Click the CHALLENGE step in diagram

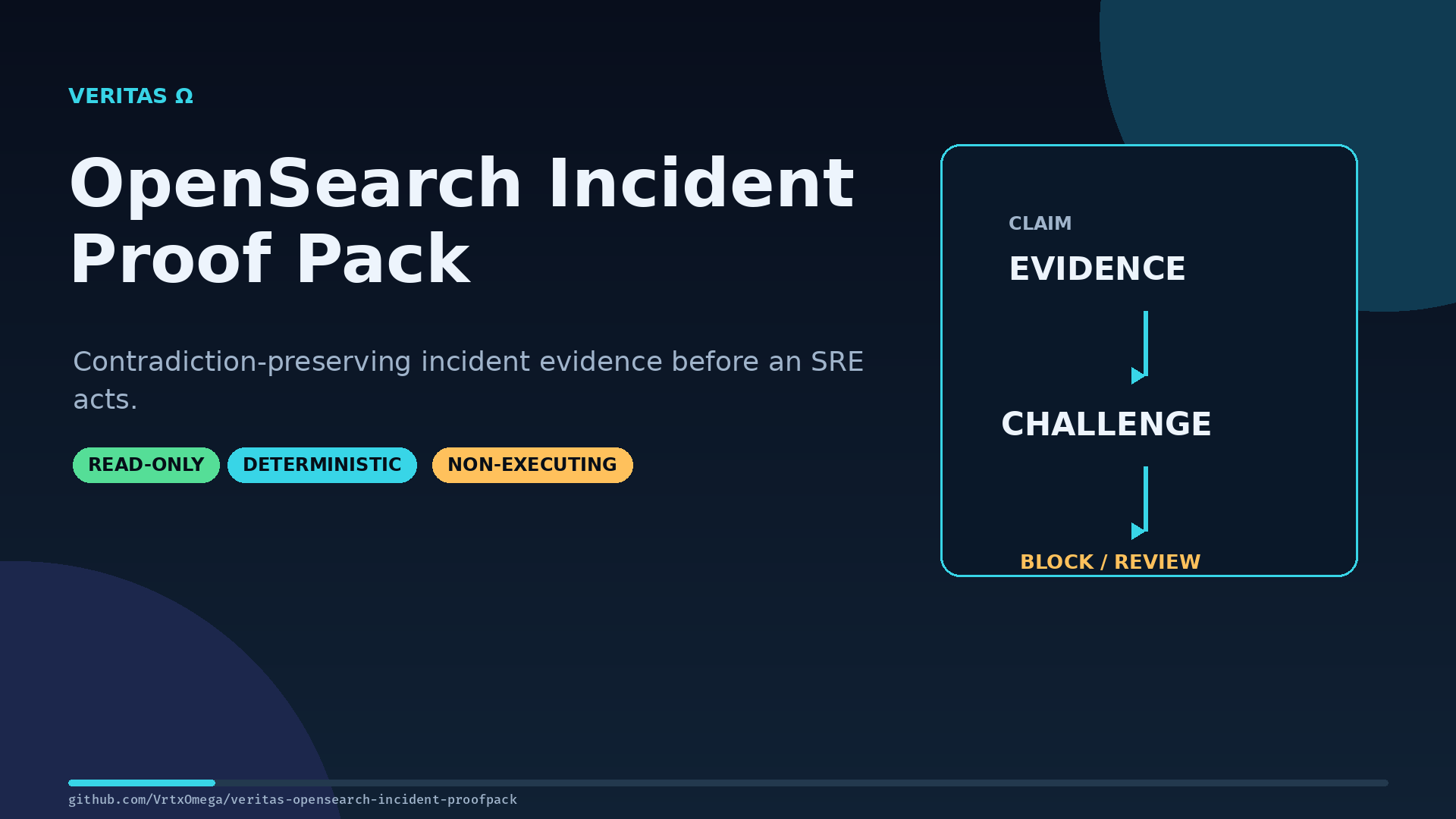tap(1106, 424)
